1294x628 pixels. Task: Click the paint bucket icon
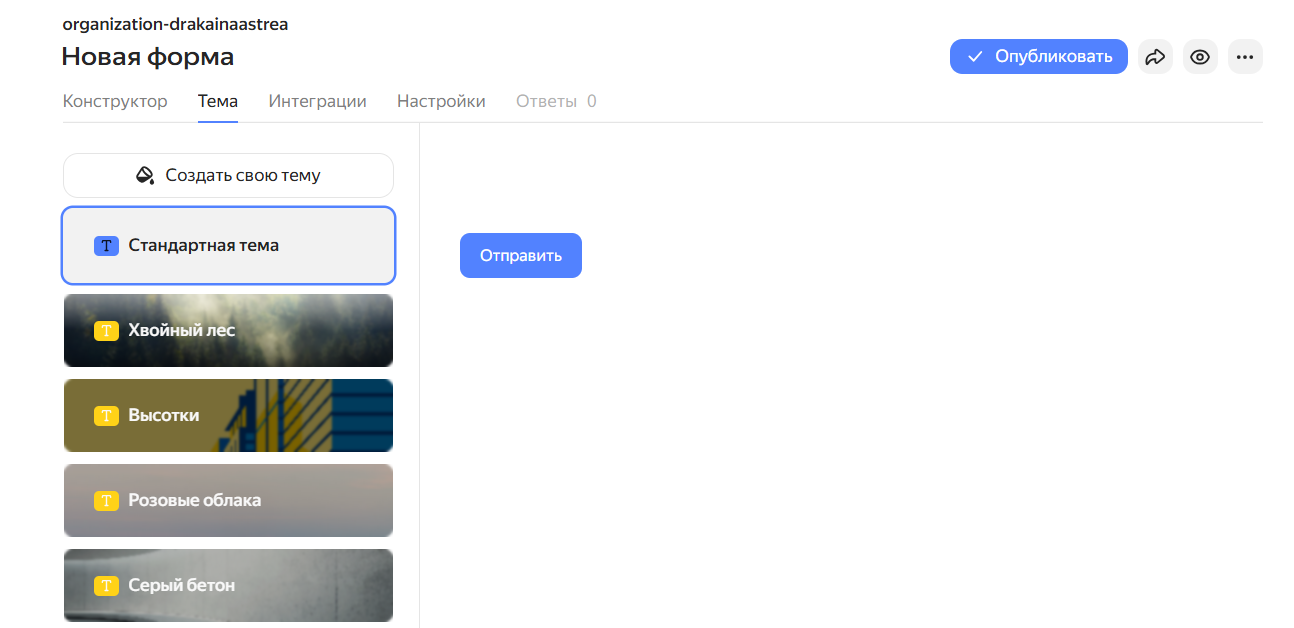click(x=145, y=176)
